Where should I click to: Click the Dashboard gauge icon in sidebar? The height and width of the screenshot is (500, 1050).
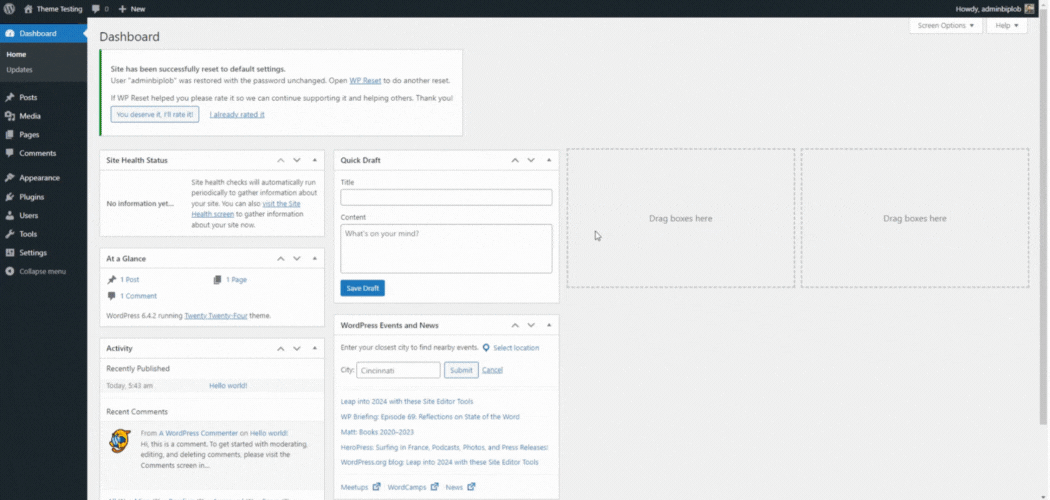click(10, 33)
